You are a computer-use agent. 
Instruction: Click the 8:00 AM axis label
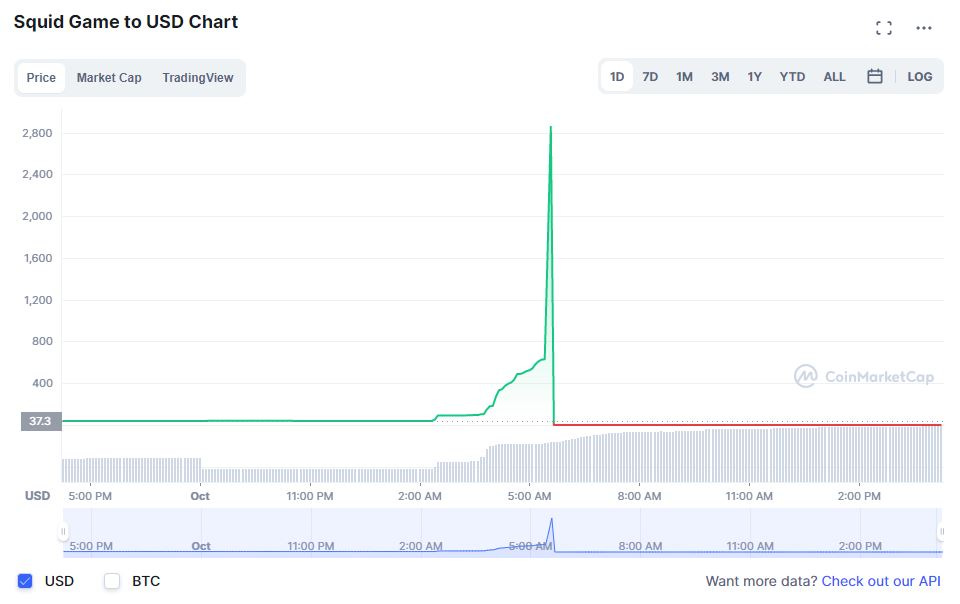pyautogui.click(x=639, y=496)
